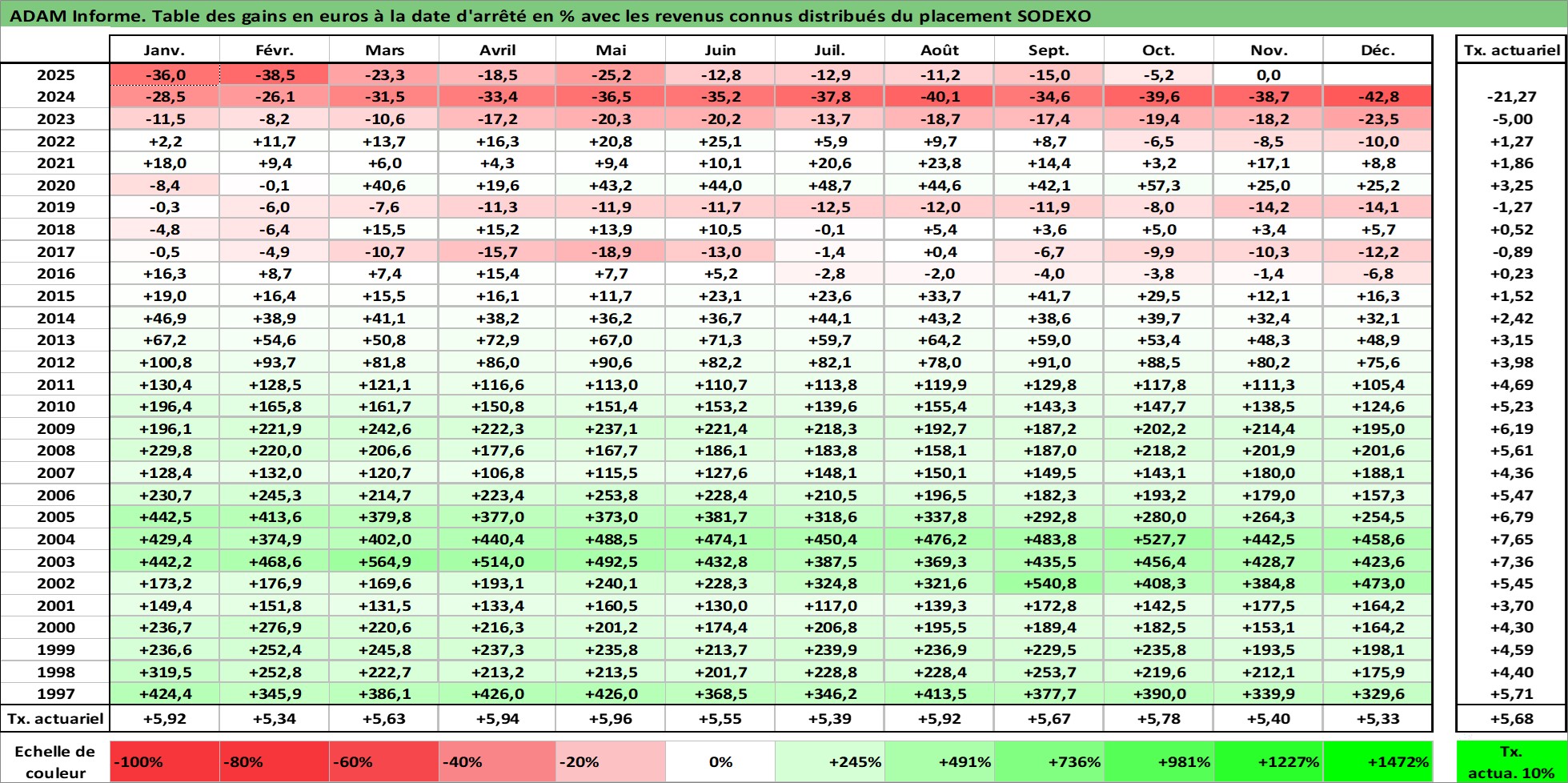
Task: Select the -42,8 cell for Déc. 2024
Action: coord(1378,97)
